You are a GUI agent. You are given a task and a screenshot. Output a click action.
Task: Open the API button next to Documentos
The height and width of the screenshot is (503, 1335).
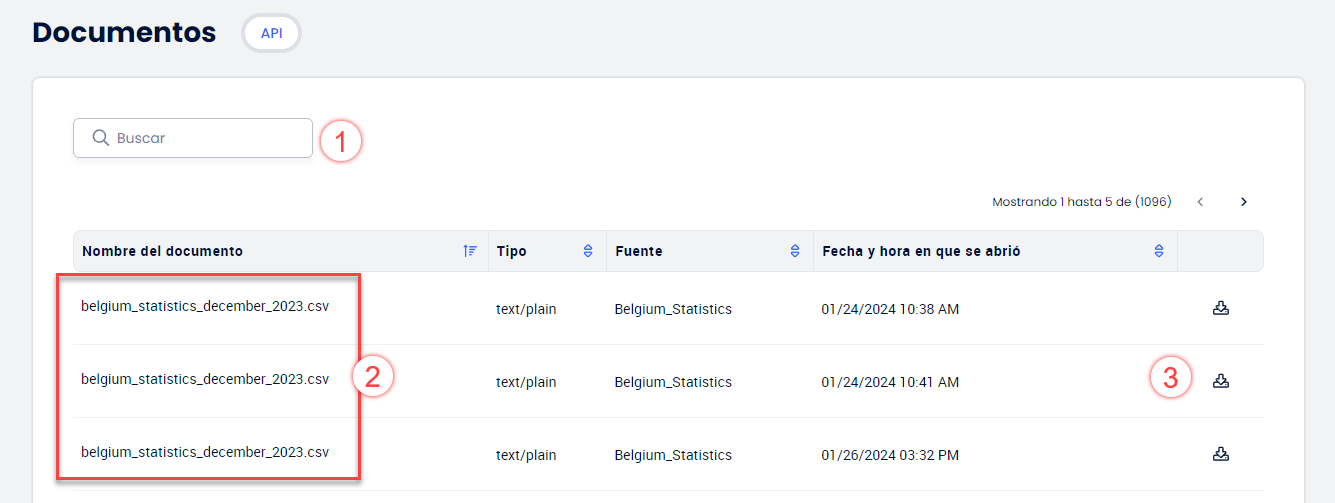[x=272, y=33]
